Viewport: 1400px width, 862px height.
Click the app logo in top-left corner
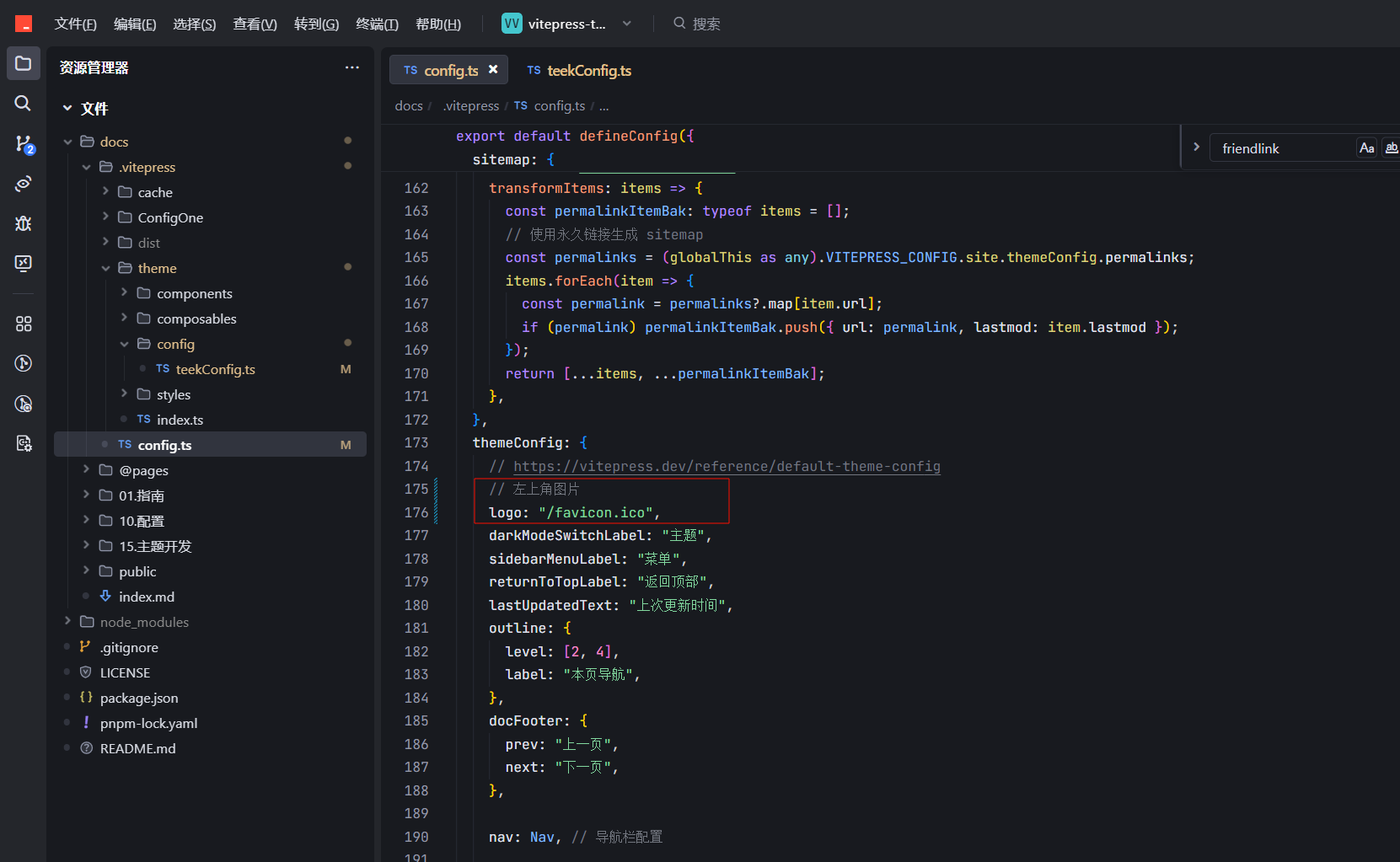pos(24,24)
